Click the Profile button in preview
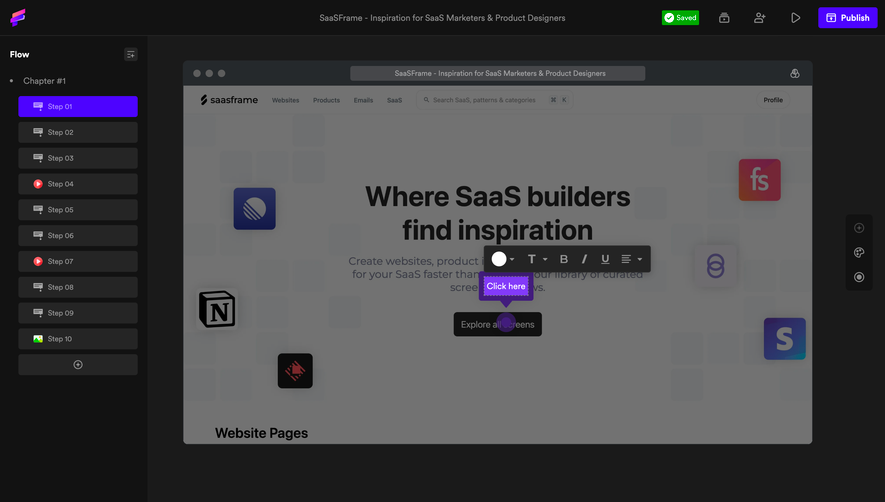Image resolution: width=885 pixels, height=502 pixels. [x=773, y=100]
